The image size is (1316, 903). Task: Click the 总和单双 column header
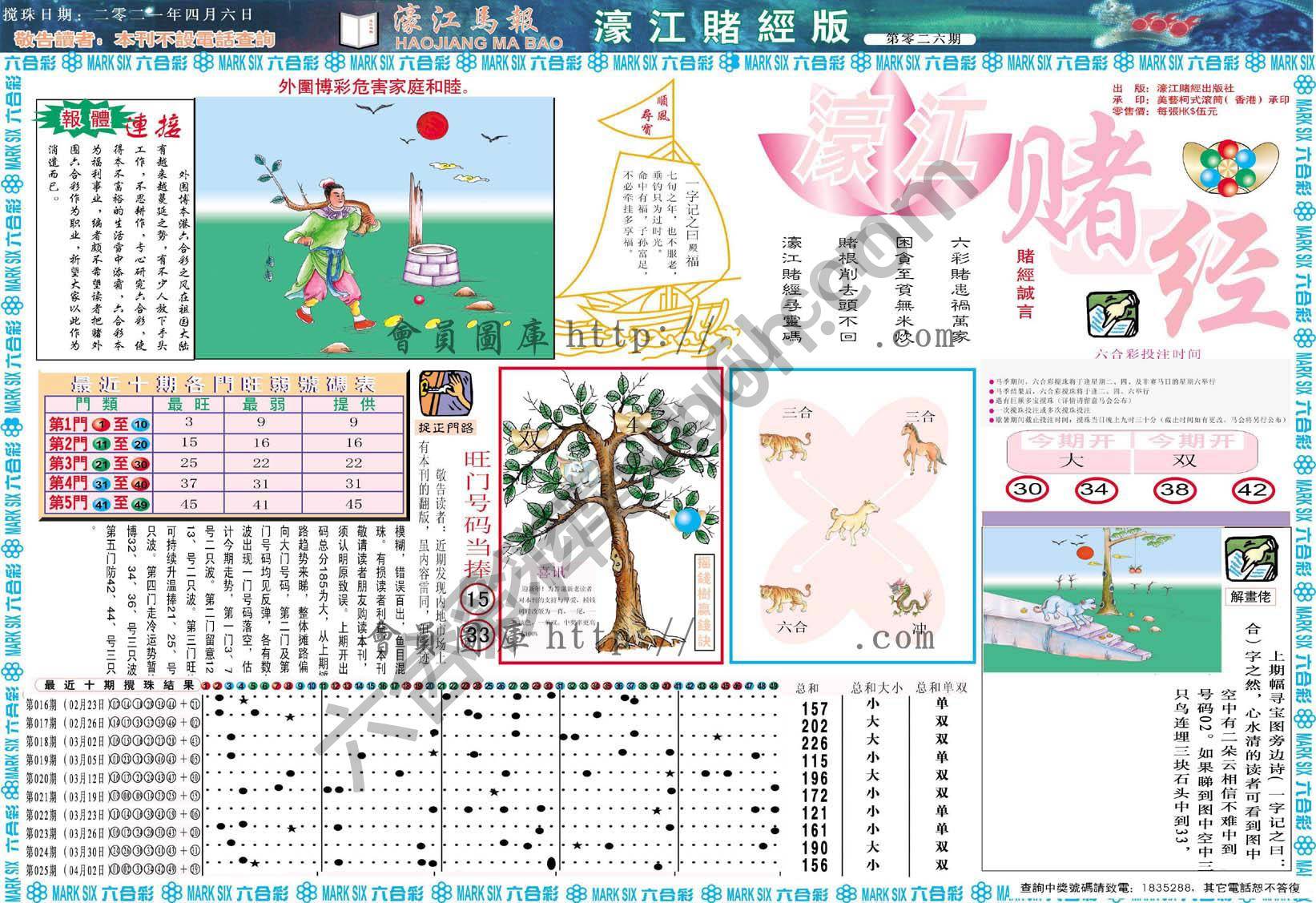[943, 687]
